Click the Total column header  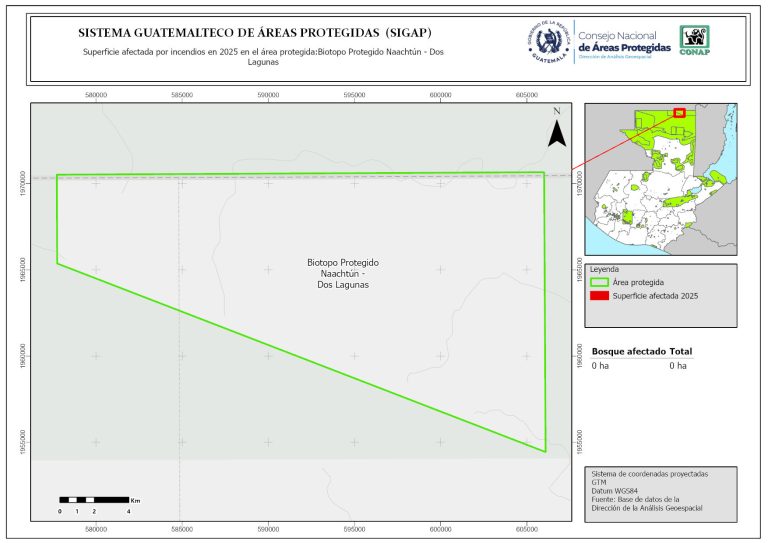pyautogui.click(x=681, y=352)
